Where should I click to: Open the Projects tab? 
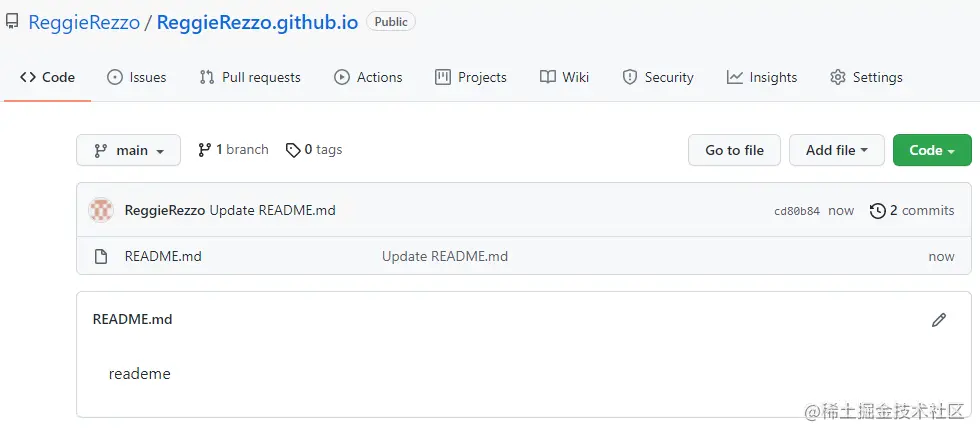tap(471, 78)
